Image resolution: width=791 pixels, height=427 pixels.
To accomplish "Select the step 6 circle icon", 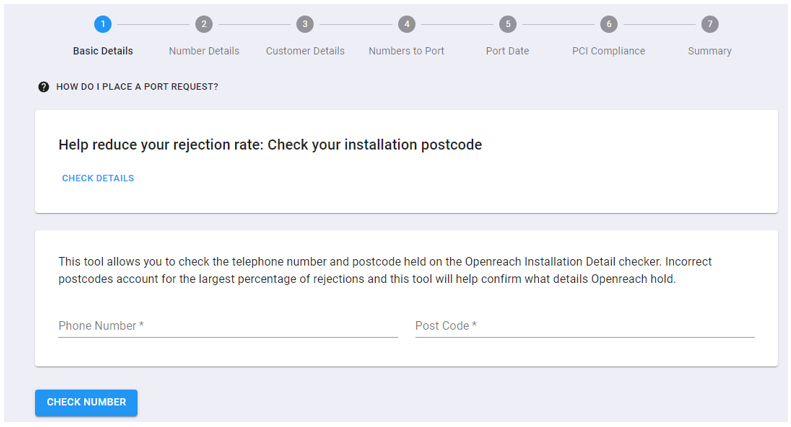I will pyautogui.click(x=609, y=24).
